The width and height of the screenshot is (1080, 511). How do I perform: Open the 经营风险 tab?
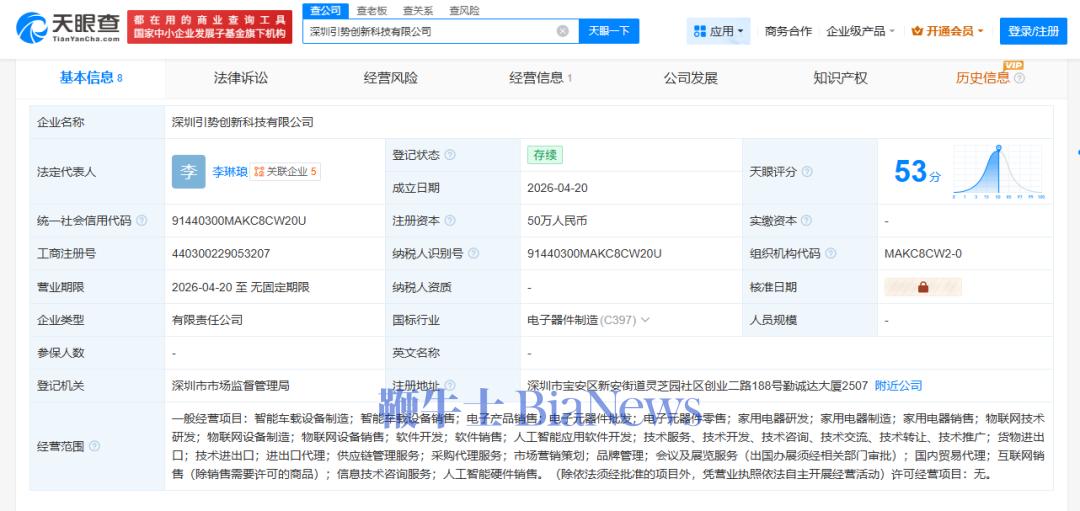click(391, 78)
